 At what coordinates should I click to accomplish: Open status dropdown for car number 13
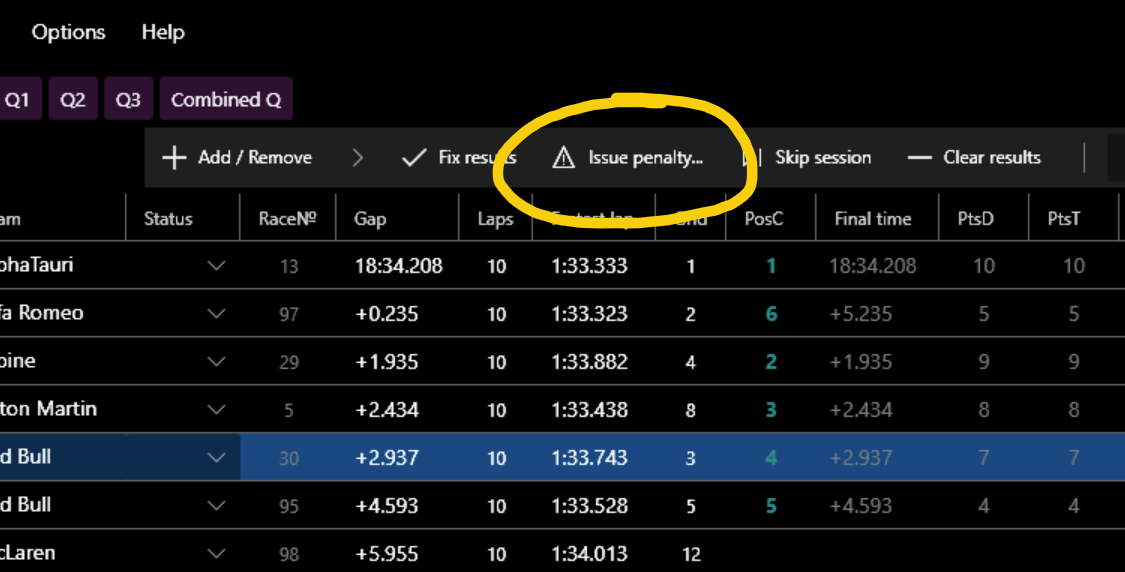216,266
